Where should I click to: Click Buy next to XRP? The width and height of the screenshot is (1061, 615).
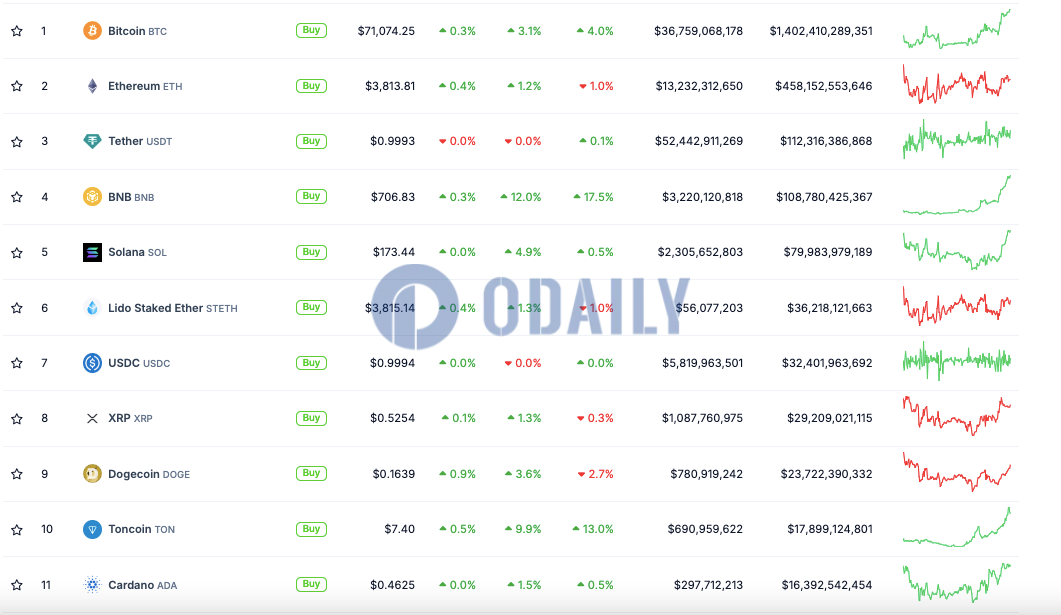(311, 418)
